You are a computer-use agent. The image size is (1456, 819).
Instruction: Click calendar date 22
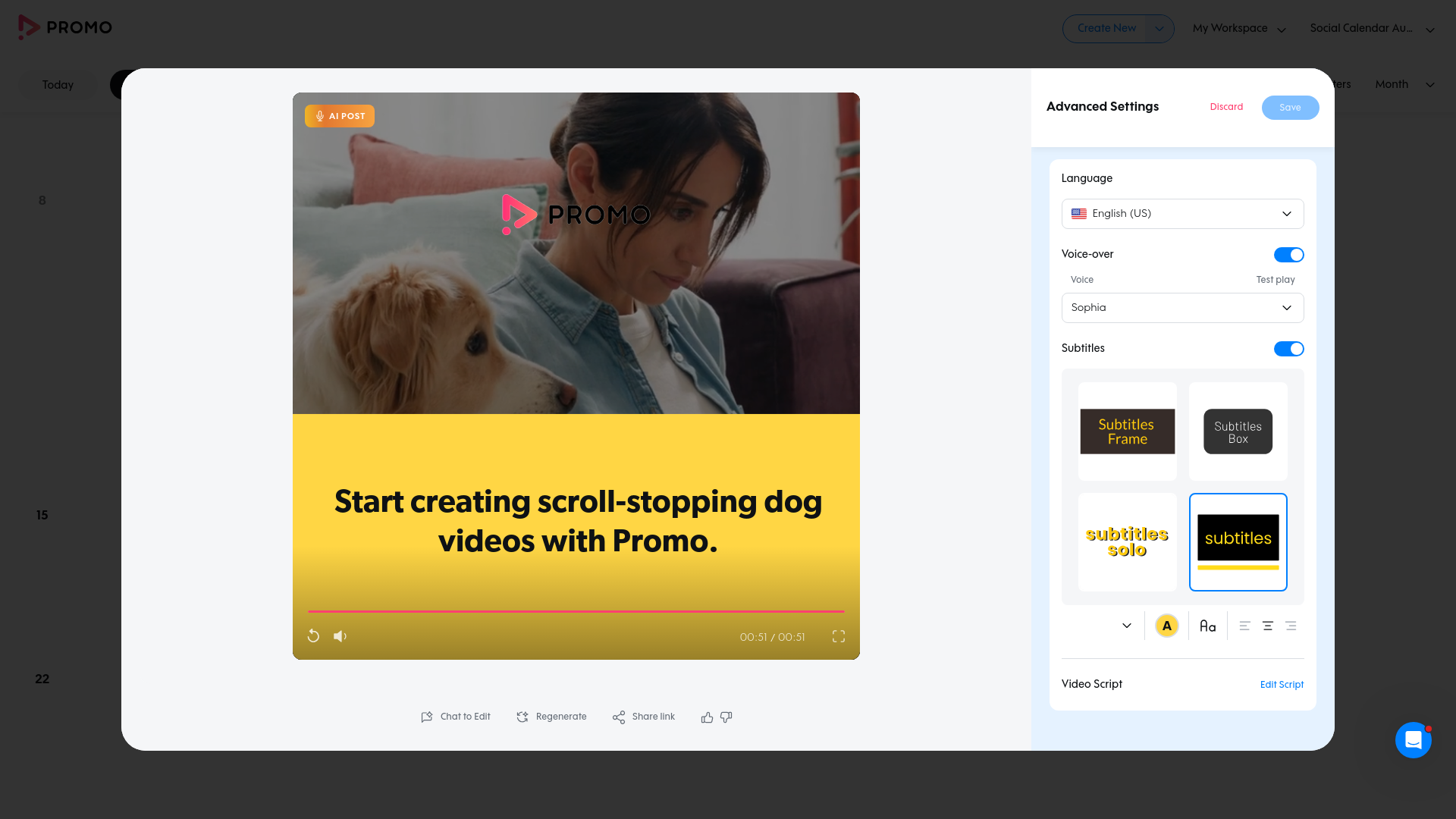(42, 679)
